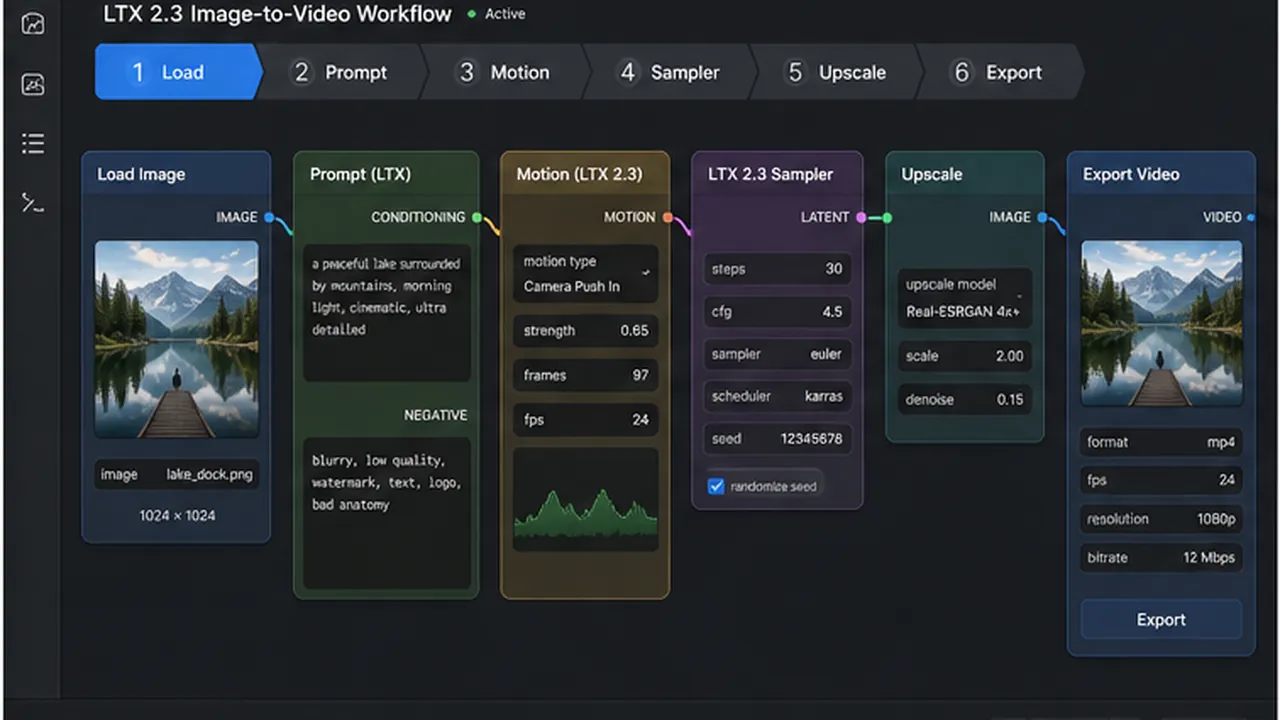Click the image lake_dock.png file field
The width and height of the screenshot is (1280, 720).
[177, 475]
